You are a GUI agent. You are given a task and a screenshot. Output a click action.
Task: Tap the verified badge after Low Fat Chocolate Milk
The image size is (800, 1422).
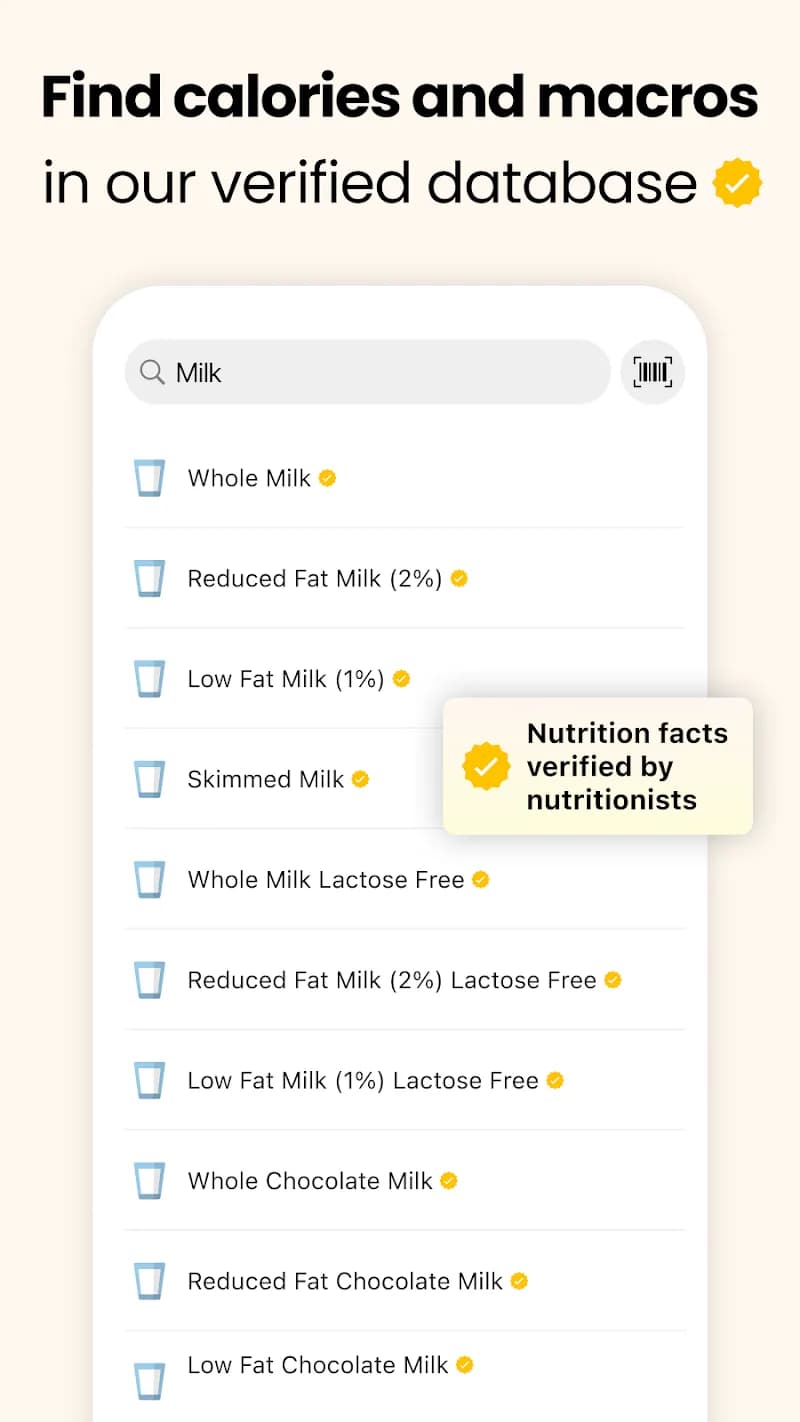[x=465, y=1364]
